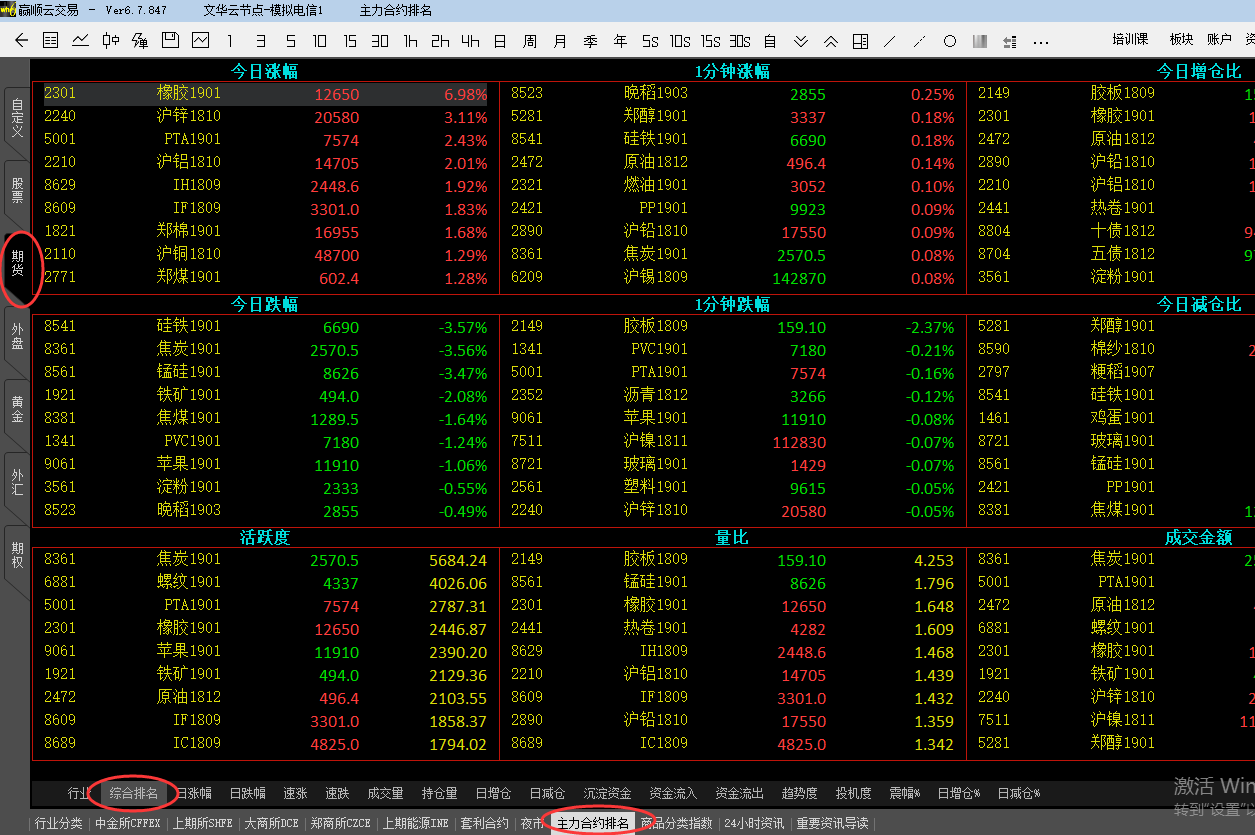Screen dimensions: 1255x835
Task: Click the 培训课 button
Action: (1132, 40)
